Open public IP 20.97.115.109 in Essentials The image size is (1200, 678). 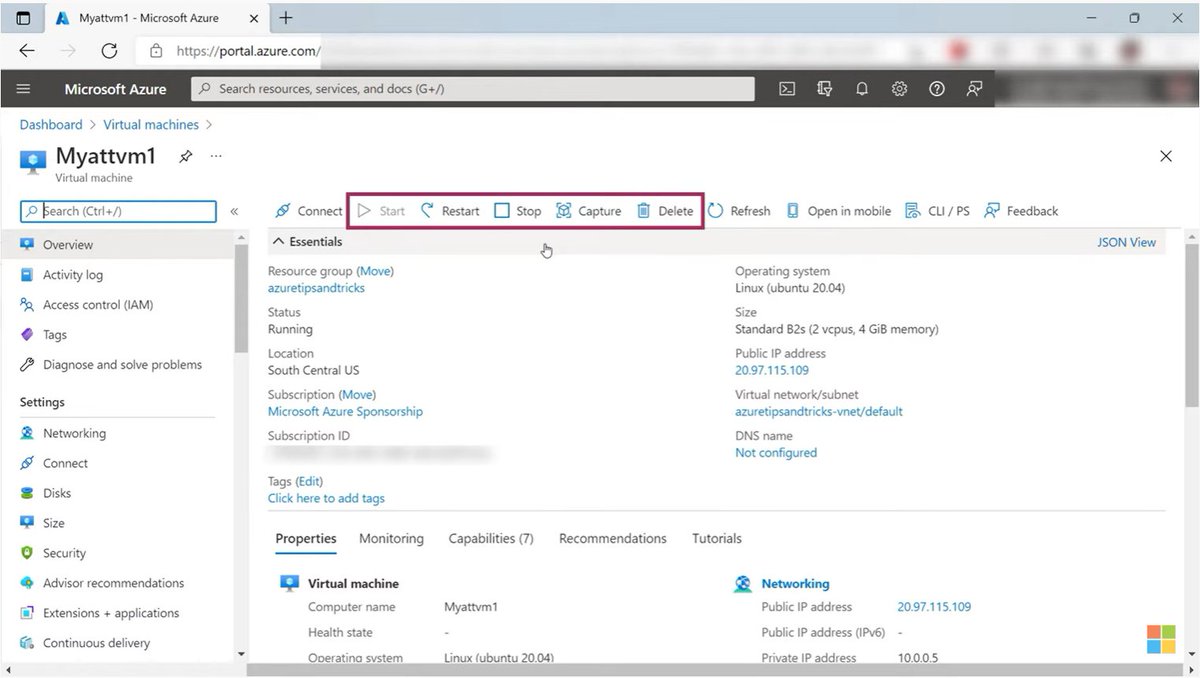pos(772,370)
